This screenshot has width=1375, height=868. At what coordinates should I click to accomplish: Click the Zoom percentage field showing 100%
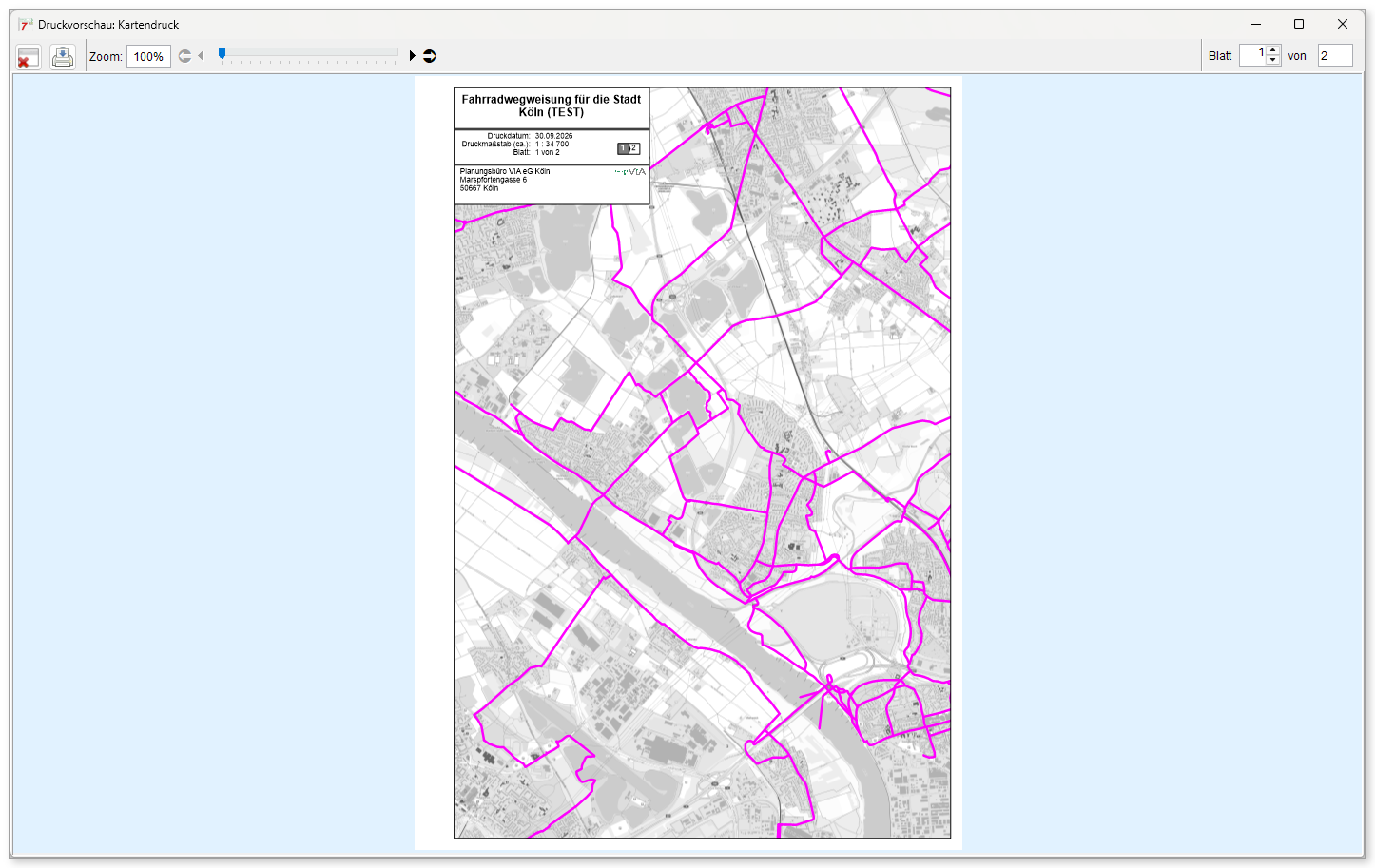coord(148,56)
